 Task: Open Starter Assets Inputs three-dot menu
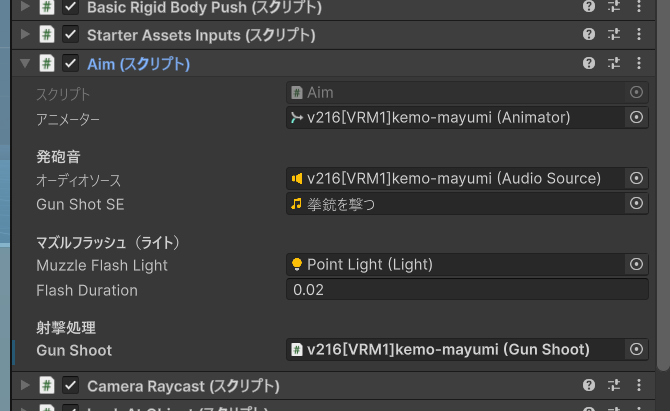639,35
